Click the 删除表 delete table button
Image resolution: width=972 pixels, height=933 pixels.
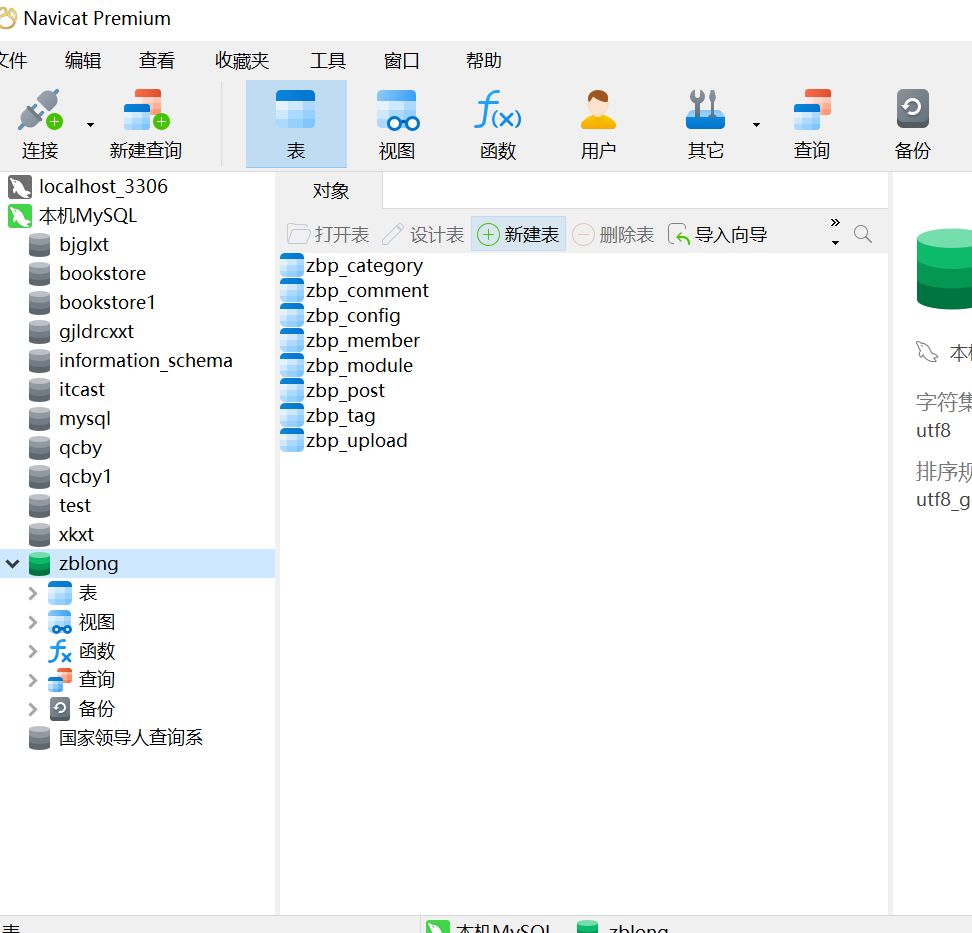[613, 234]
